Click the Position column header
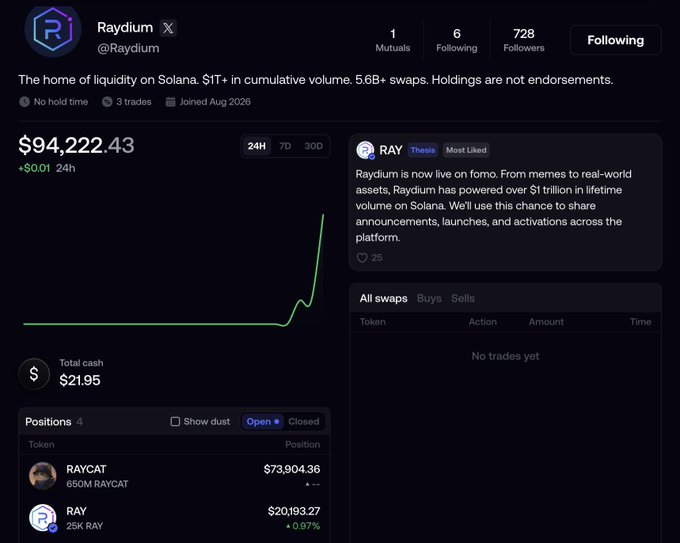The width and height of the screenshot is (680, 543). coord(303,445)
